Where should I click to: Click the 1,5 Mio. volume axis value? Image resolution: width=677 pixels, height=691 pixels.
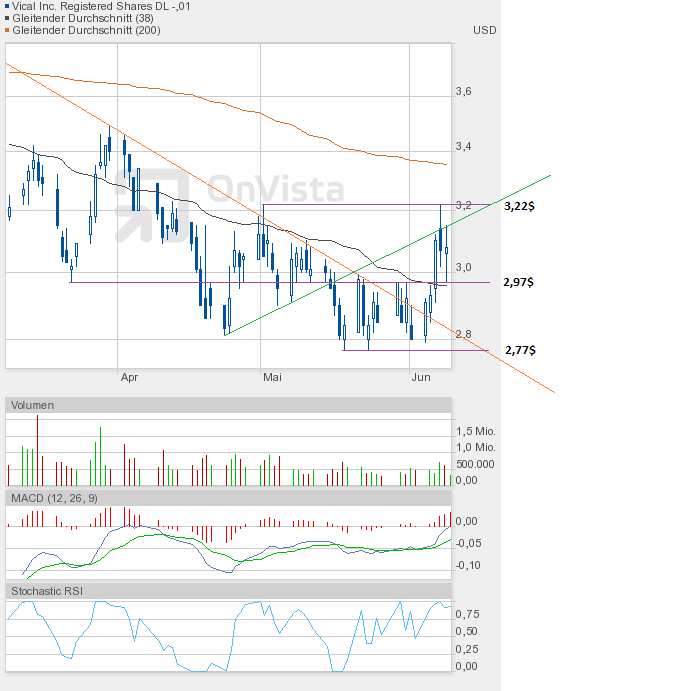coord(476,431)
